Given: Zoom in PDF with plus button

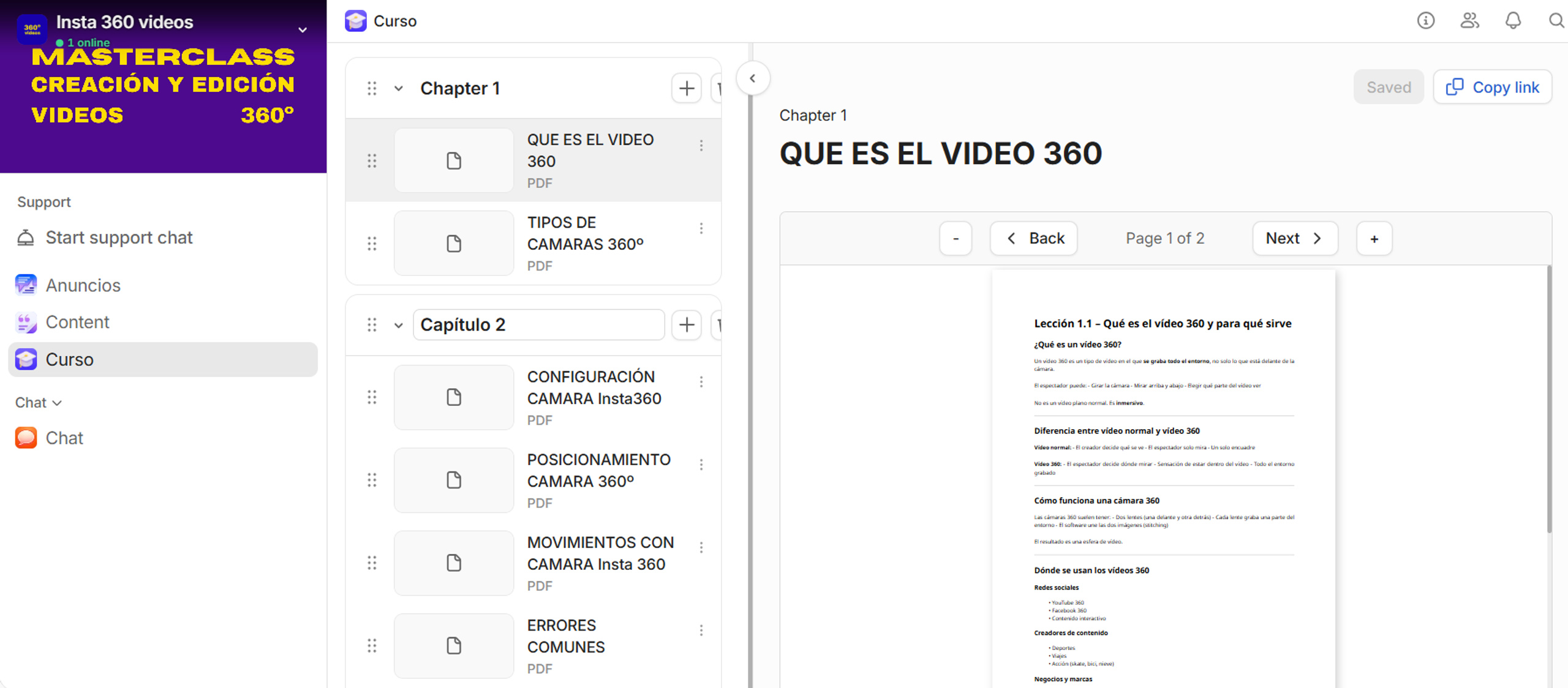Looking at the screenshot, I should [1374, 238].
